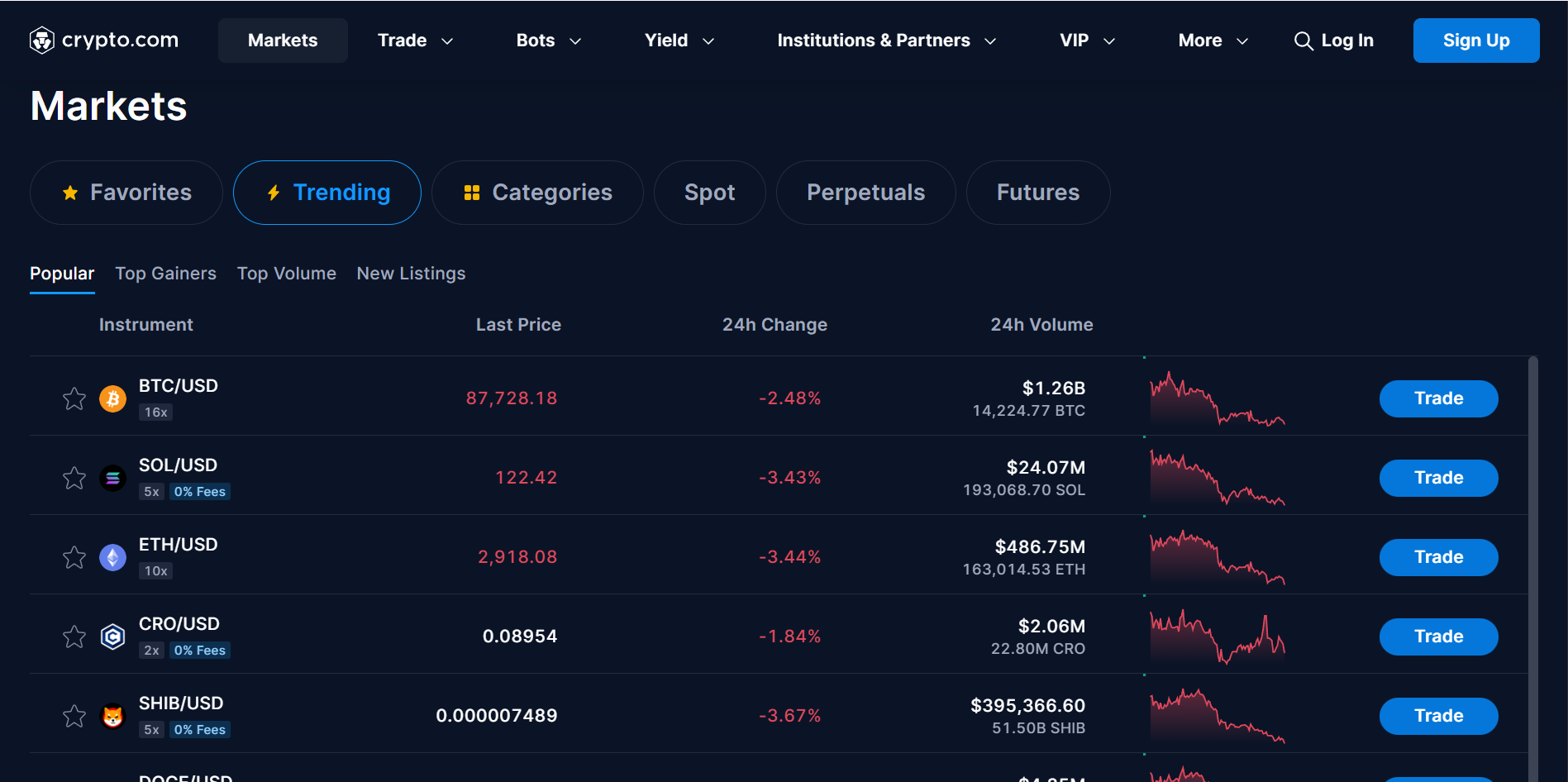Toggle favorite star for BTC/USD
The image size is (1568, 782).
pos(74,398)
